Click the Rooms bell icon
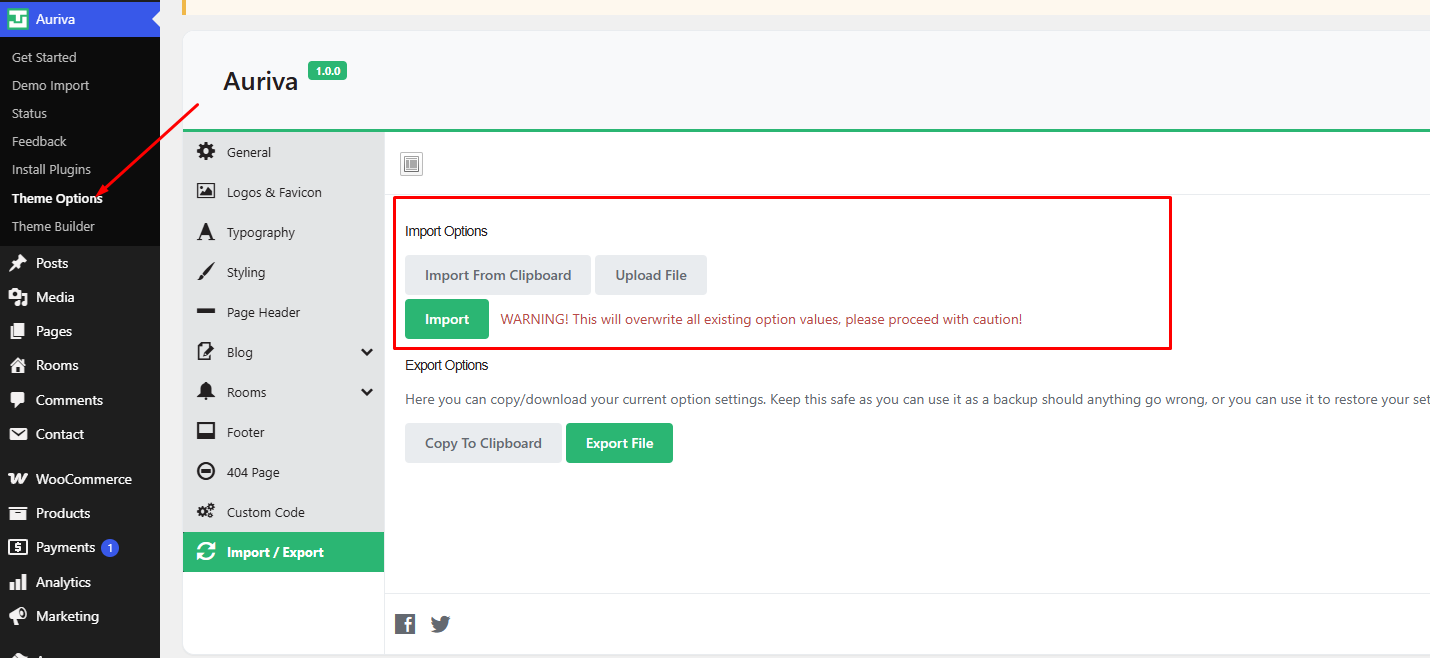The height and width of the screenshot is (658, 1430). point(206,391)
